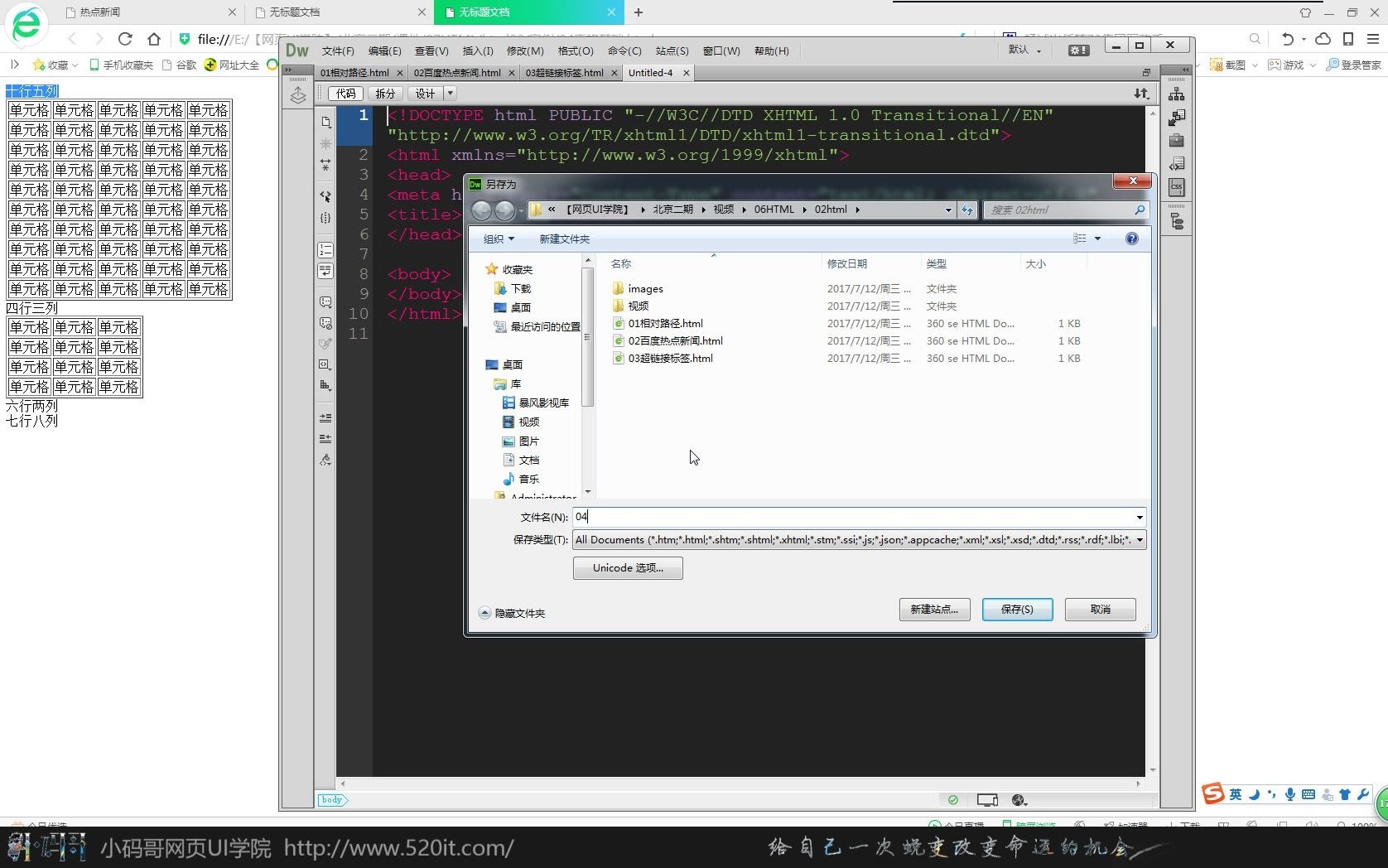
Task: Click the Format Source Code icon
Action: point(325,460)
